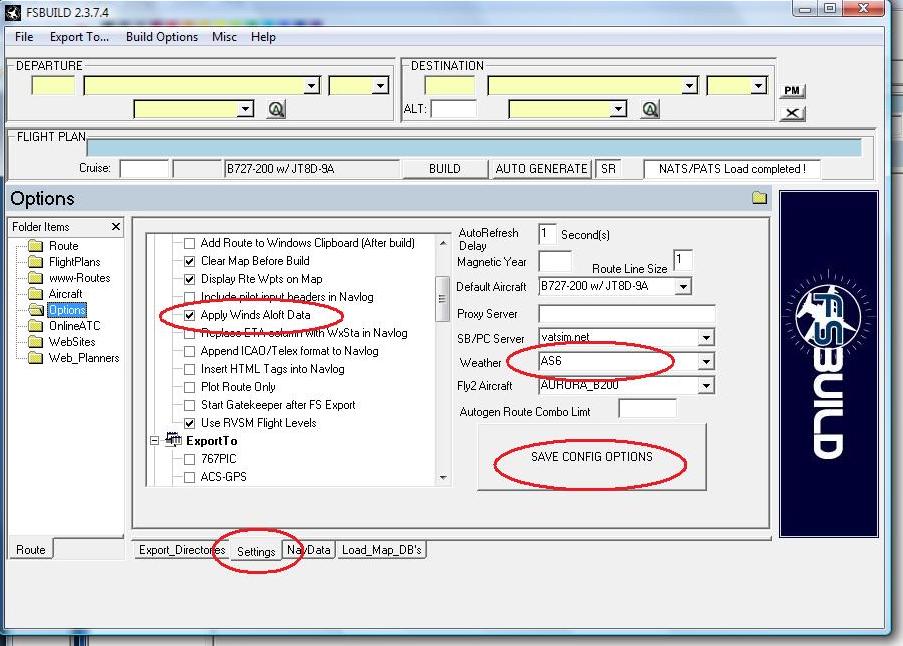Select the Aircraft folder in tree
The image size is (903, 646).
(65, 294)
